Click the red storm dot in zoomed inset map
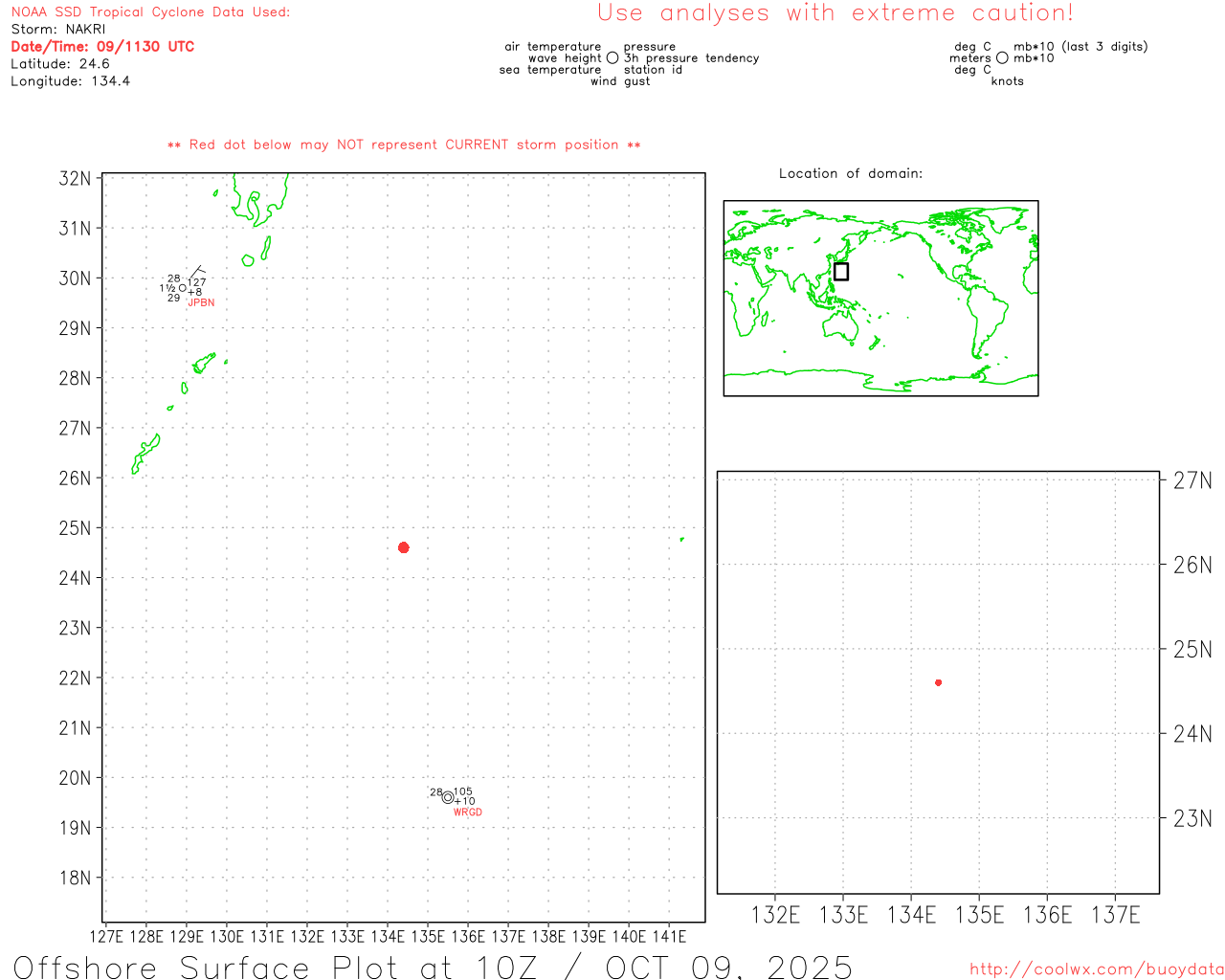This screenshot has height=980, width=1225. point(939,682)
